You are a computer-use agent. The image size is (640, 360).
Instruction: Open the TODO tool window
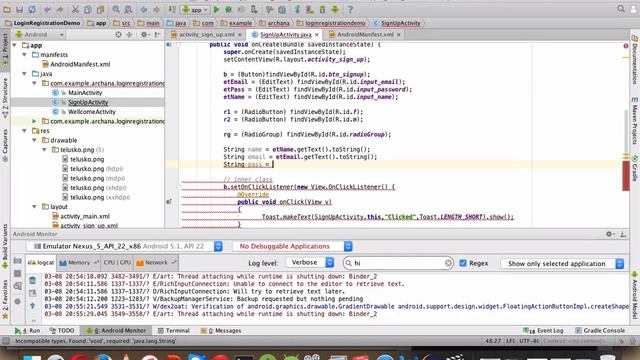pyautogui.click(x=62, y=330)
